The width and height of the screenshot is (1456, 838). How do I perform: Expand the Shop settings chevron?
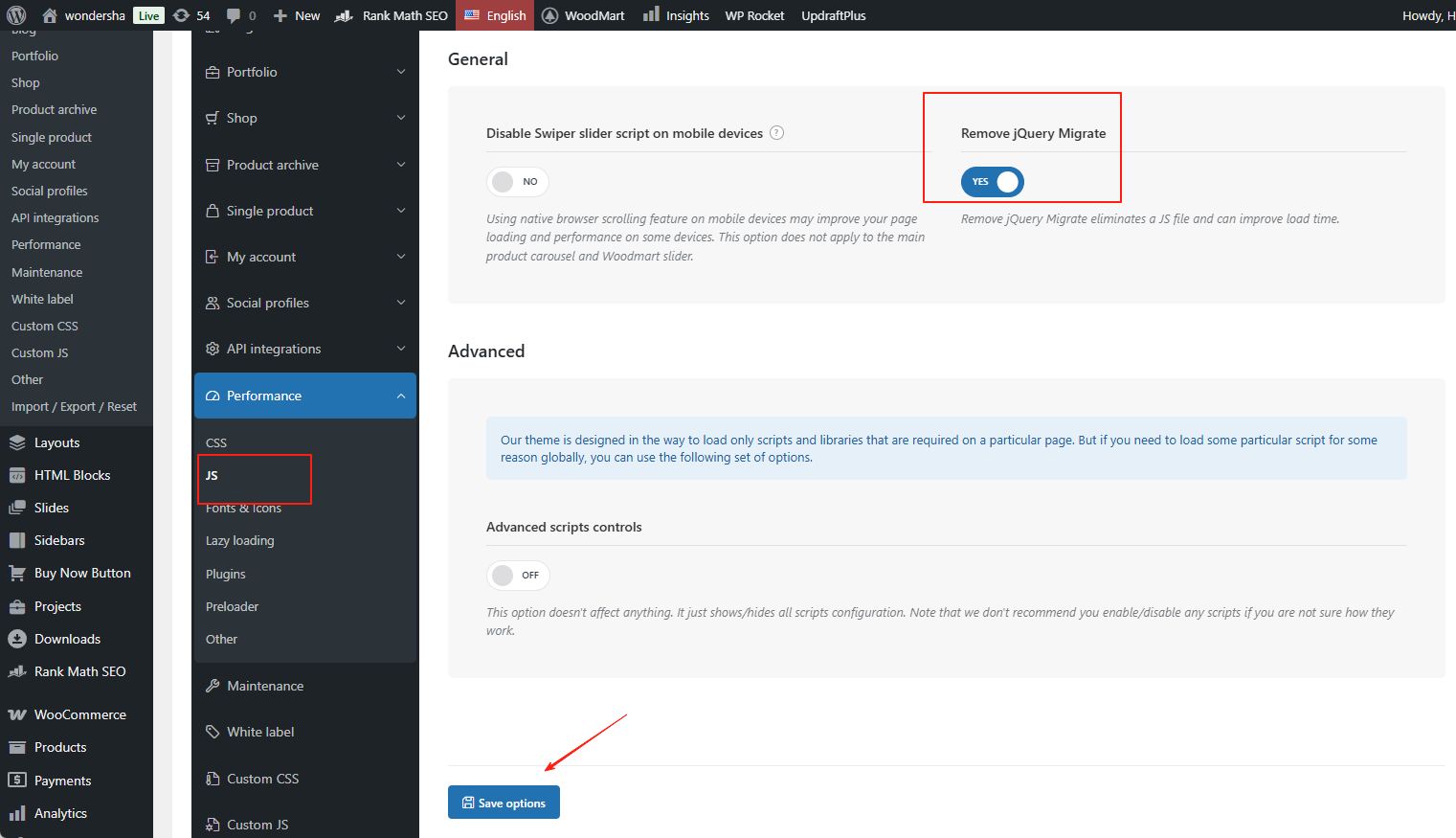click(x=401, y=118)
